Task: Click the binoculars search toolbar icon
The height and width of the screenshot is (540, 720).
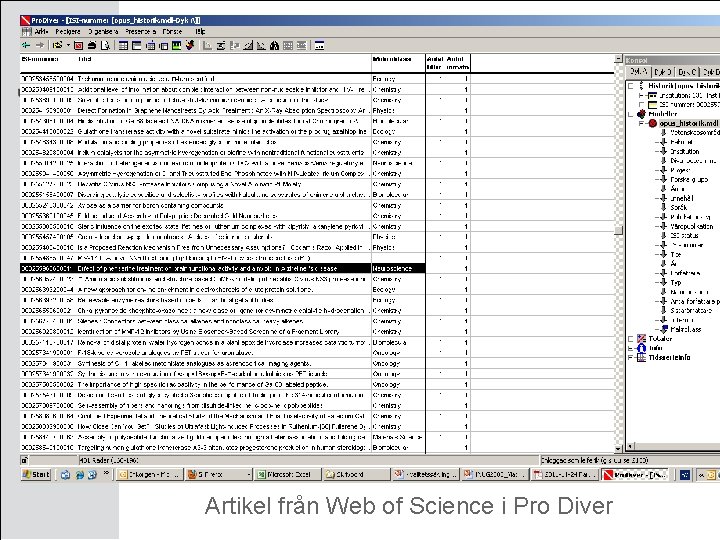Action: pyautogui.click(x=275, y=45)
